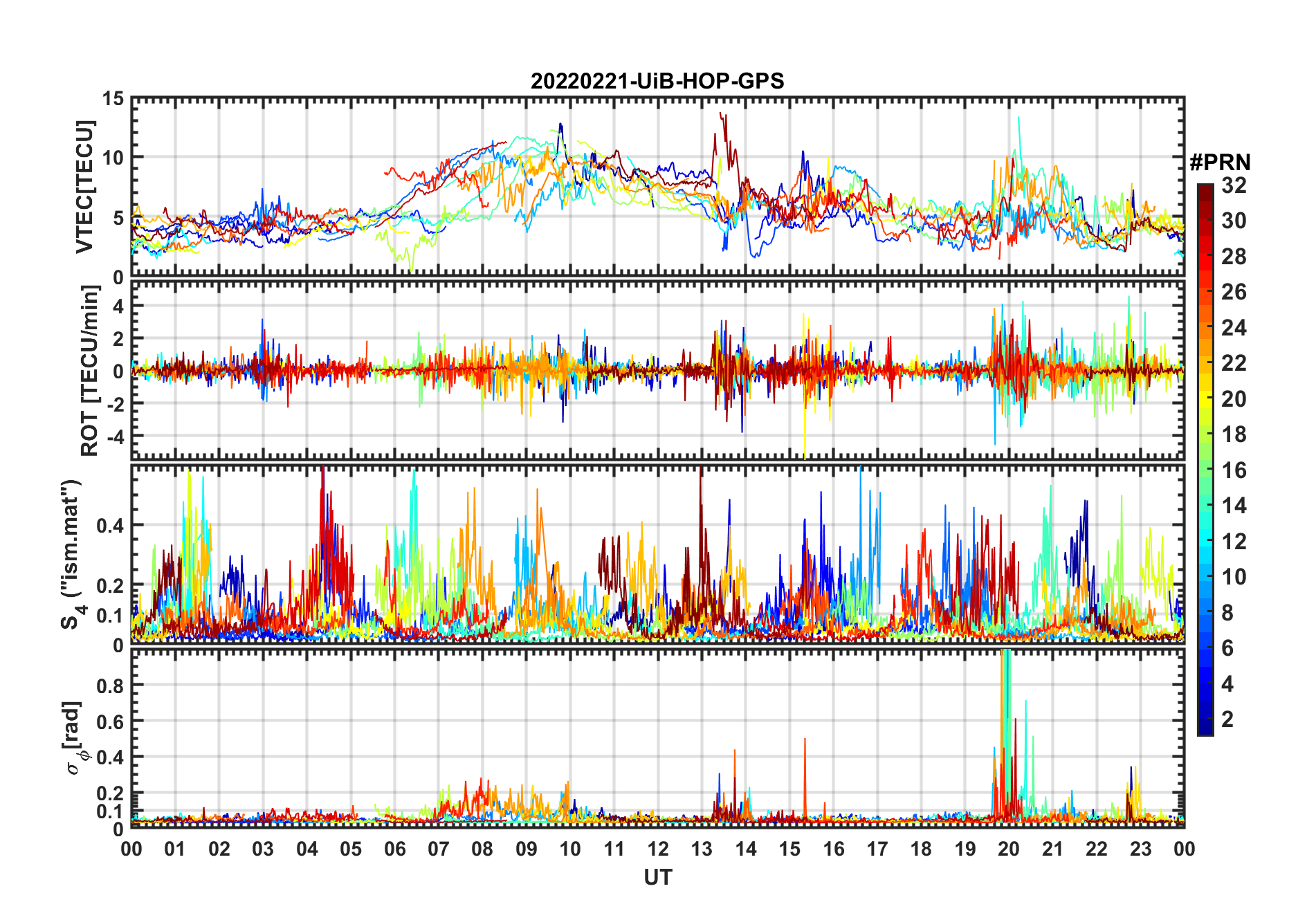
Task: Click the #PRN colorbar title
Action: 1221,163
